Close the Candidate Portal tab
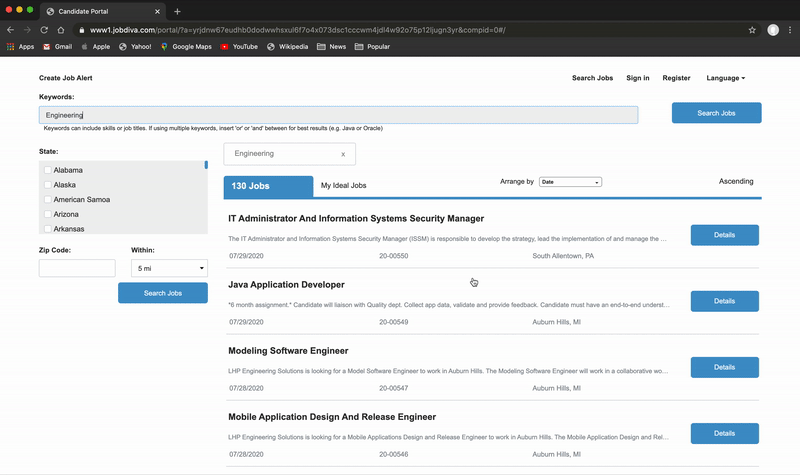This screenshot has width=800, height=475. 157,11
